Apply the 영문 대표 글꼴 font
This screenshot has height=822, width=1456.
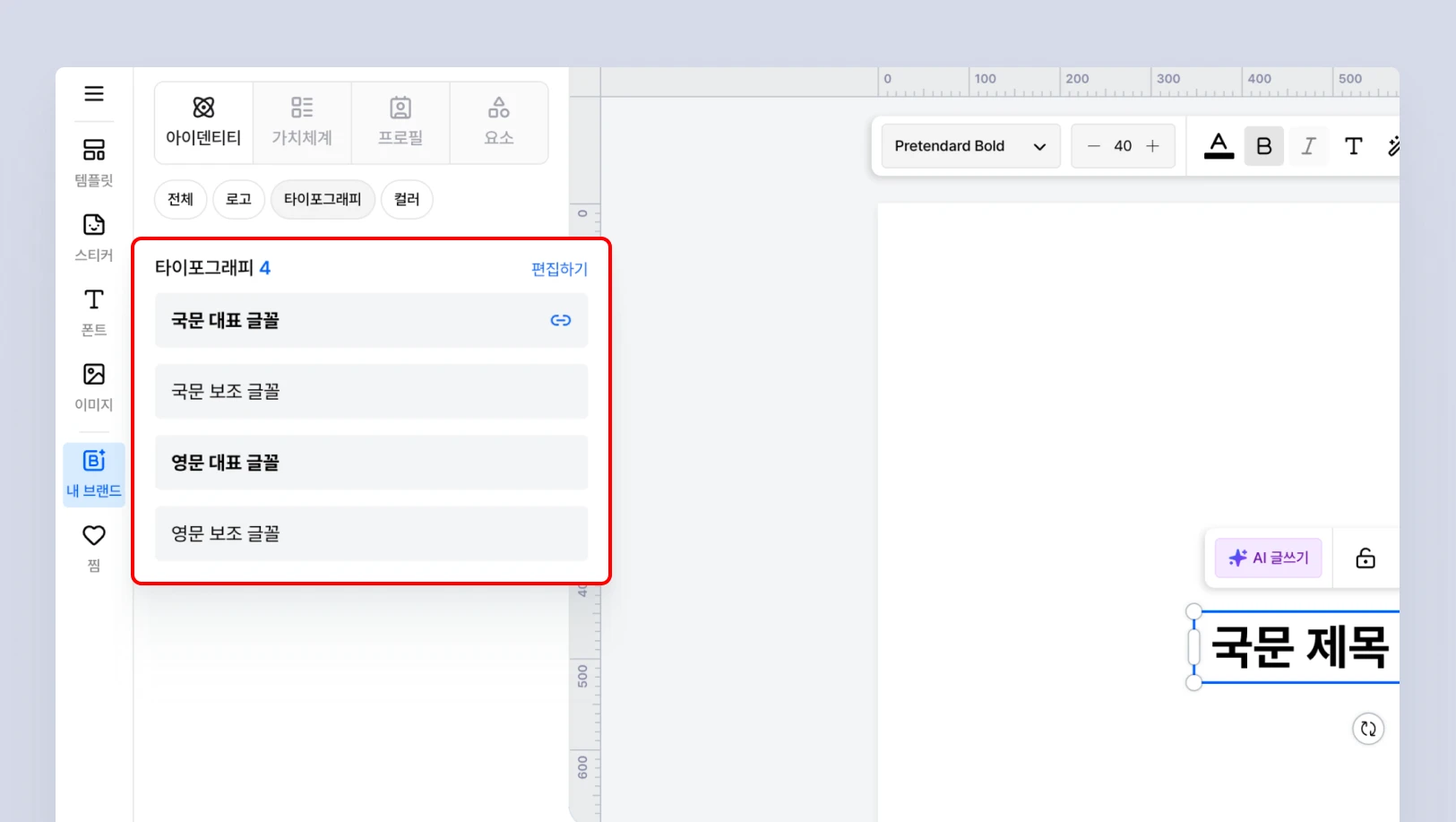pos(371,463)
